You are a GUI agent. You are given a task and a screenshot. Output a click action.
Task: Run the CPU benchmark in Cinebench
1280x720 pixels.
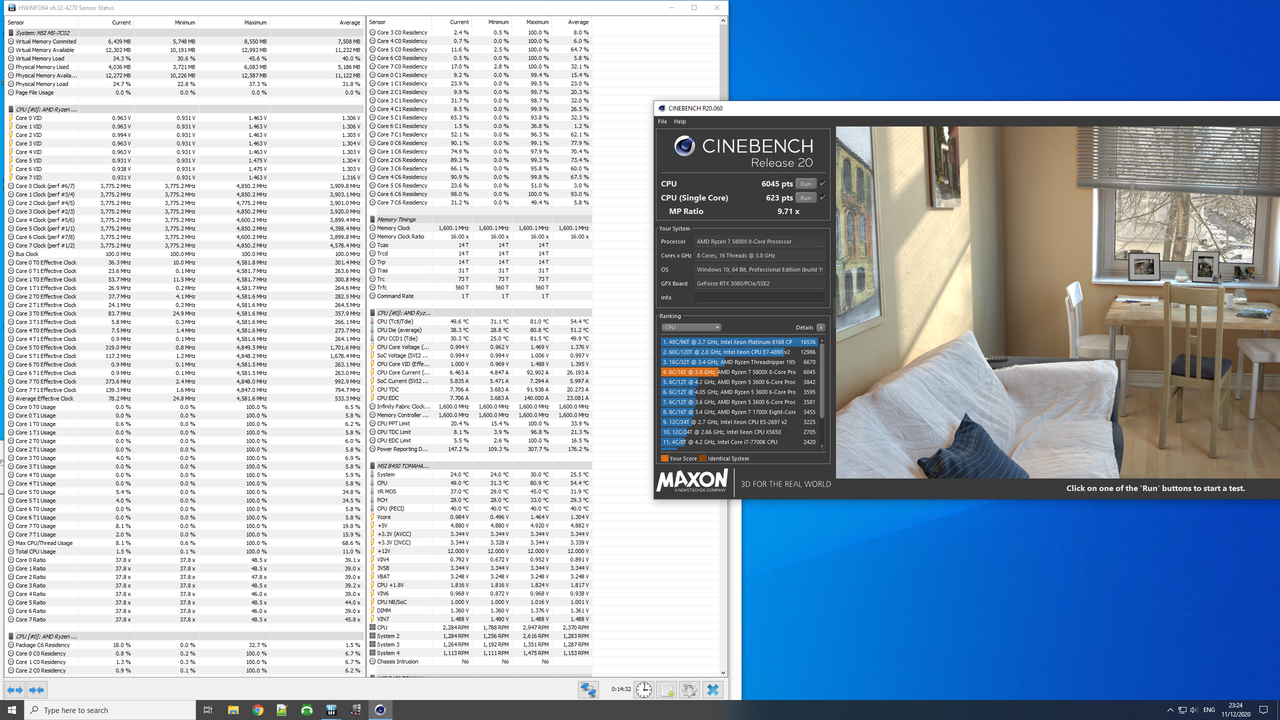click(x=807, y=184)
